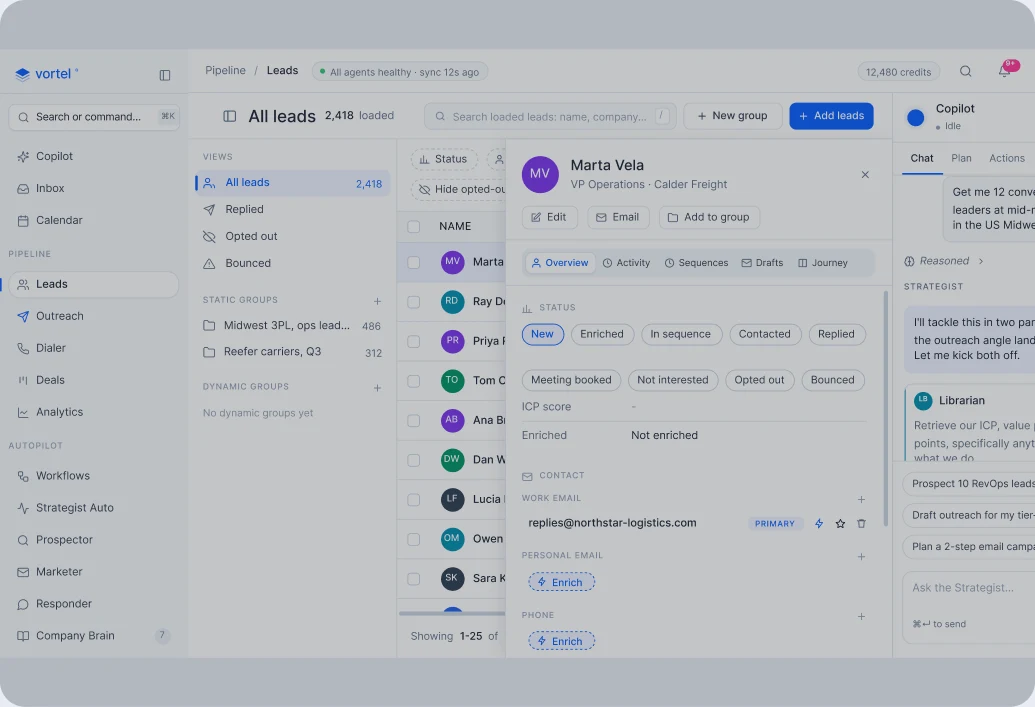Email Marta Vela button
The height and width of the screenshot is (707, 1035).
pyautogui.click(x=618, y=217)
